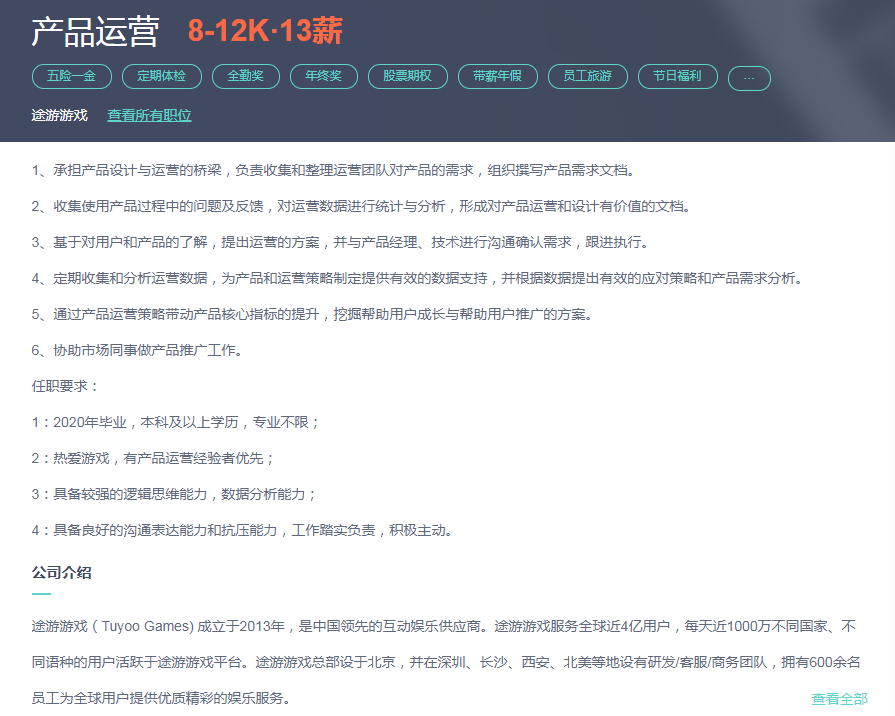The width and height of the screenshot is (895, 716).
Task: Click the intro sentence starting 途游游戏 ( Tuyoo Games)
Action: [444, 626]
